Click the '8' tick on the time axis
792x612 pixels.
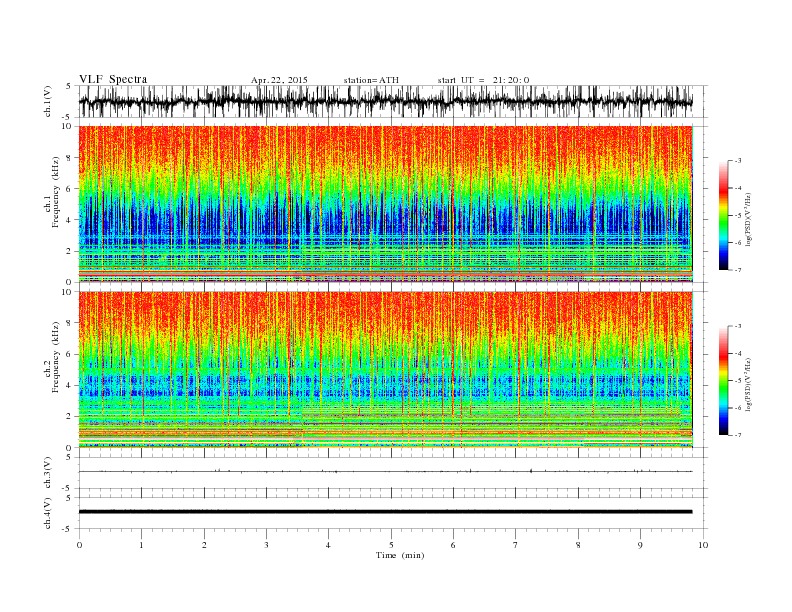point(578,545)
